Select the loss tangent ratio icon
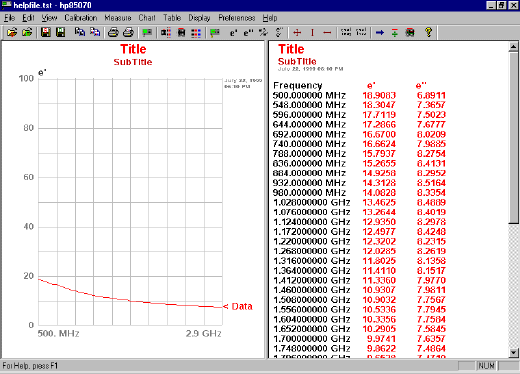The width and height of the screenshot is (520, 374). 264,32
